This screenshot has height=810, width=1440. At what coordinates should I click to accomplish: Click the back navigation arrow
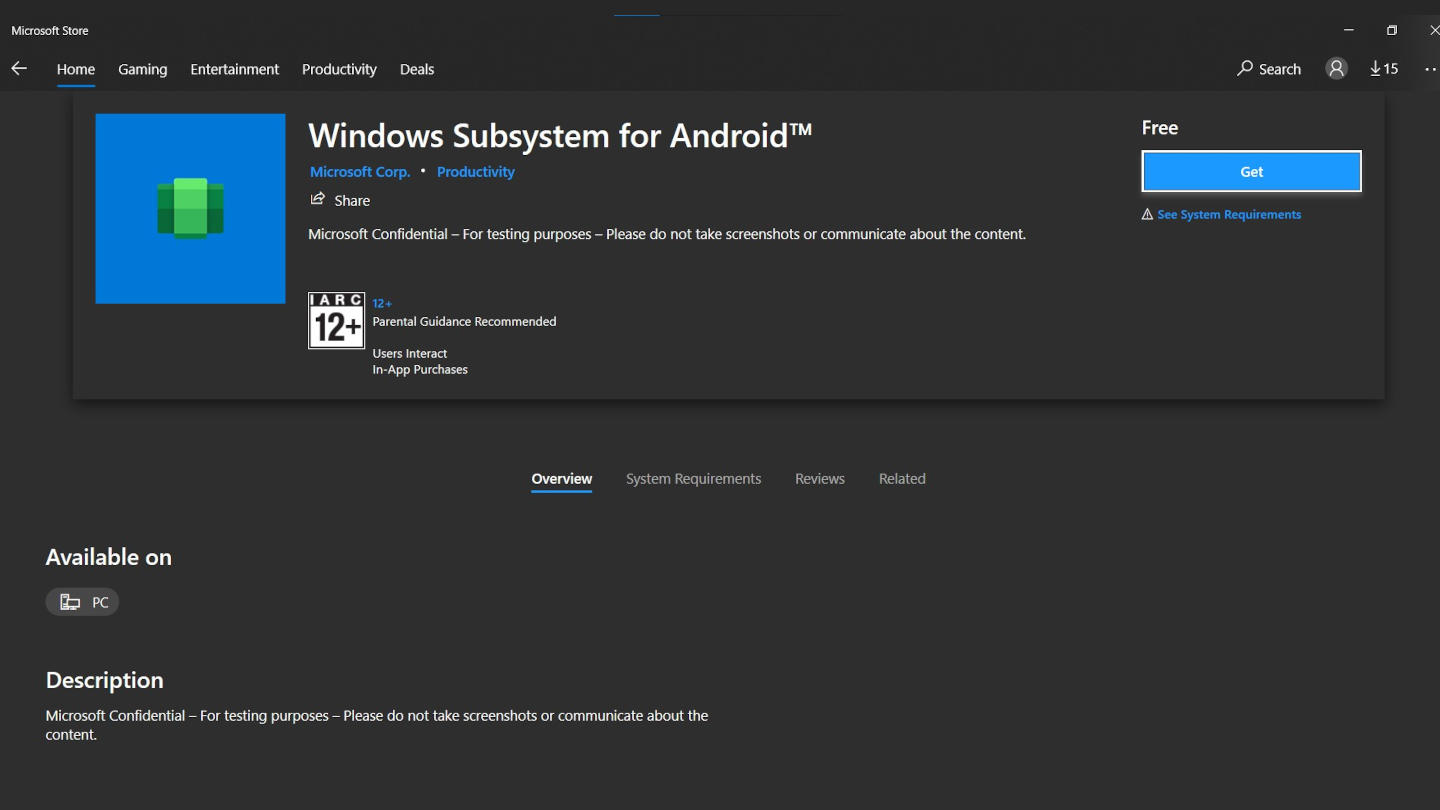point(19,68)
